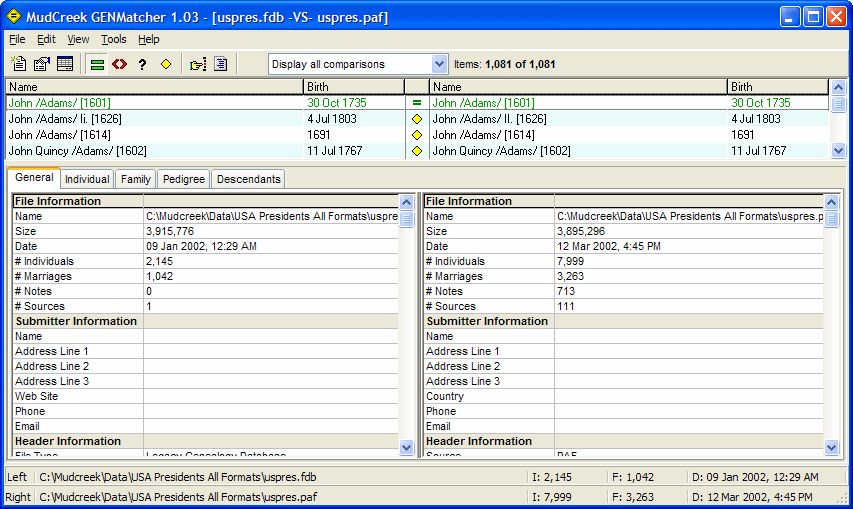Toggle the red not-equal differences filter
Screen dimensions: 853x509
(119, 64)
